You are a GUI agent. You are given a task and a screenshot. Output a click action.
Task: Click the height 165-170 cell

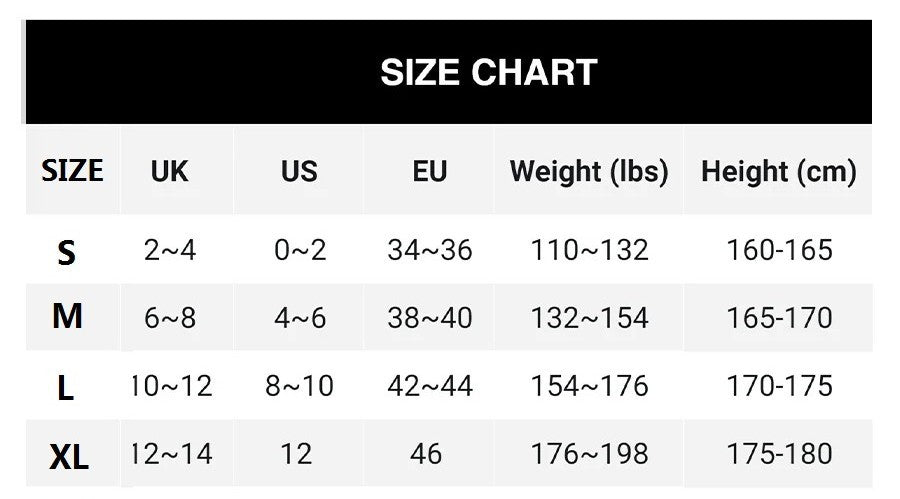(x=779, y=318)
